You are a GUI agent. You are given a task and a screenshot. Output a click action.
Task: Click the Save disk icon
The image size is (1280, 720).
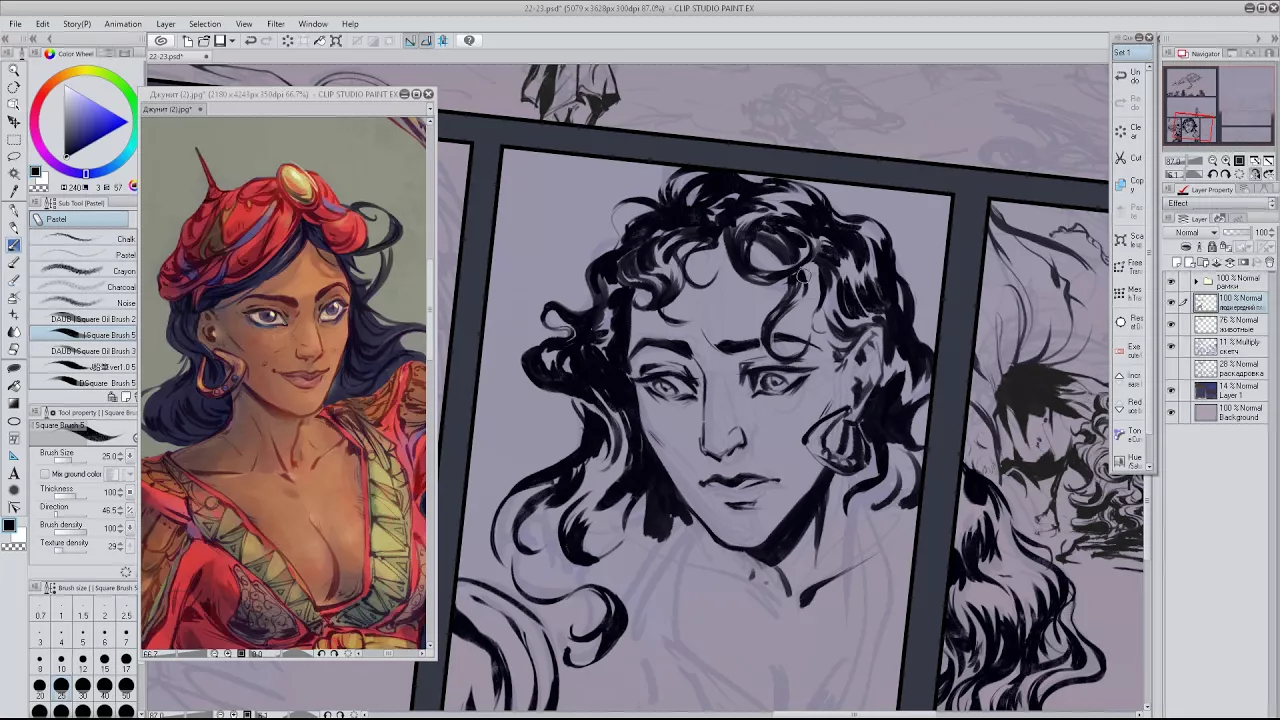[220, 41]
